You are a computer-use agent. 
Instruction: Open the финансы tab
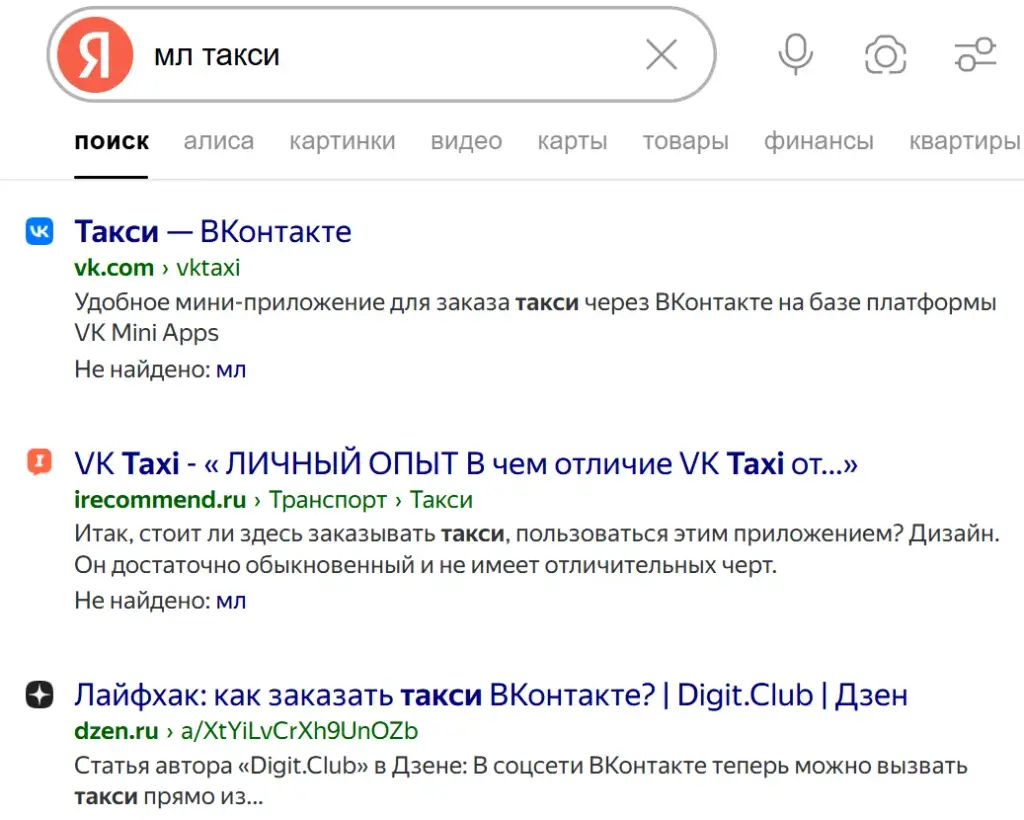point(819,141)
